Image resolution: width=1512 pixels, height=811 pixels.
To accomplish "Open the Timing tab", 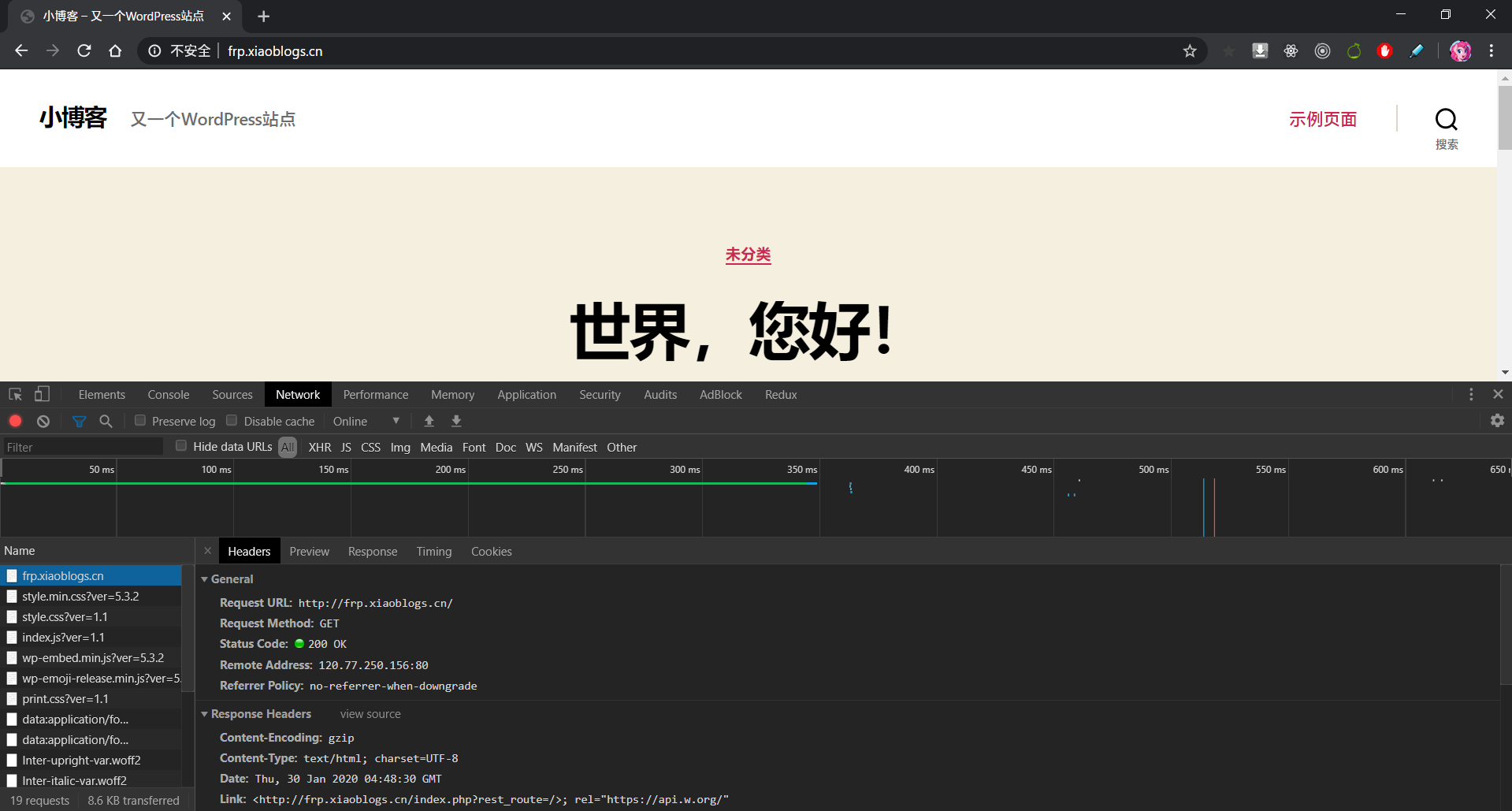I will click(434, 551).
